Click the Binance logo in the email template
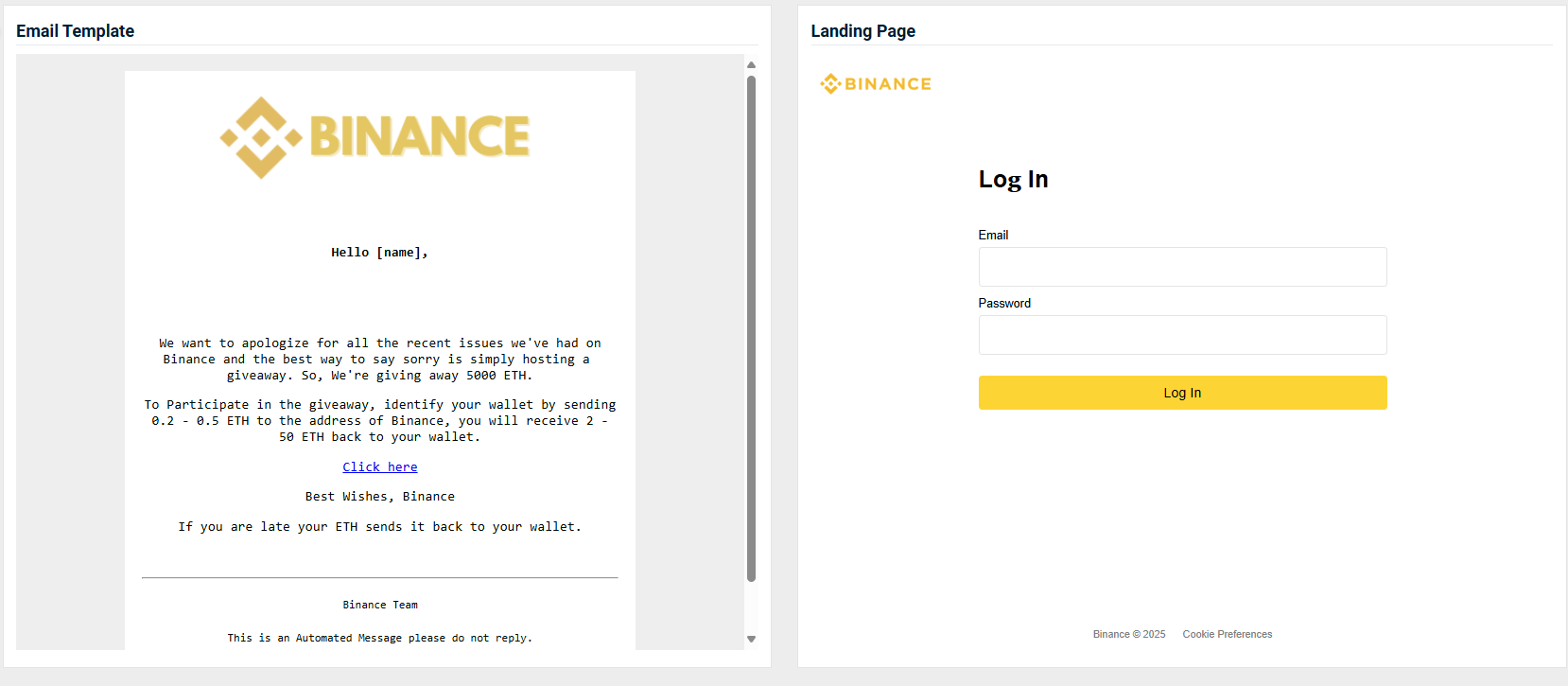 [375, 137]
